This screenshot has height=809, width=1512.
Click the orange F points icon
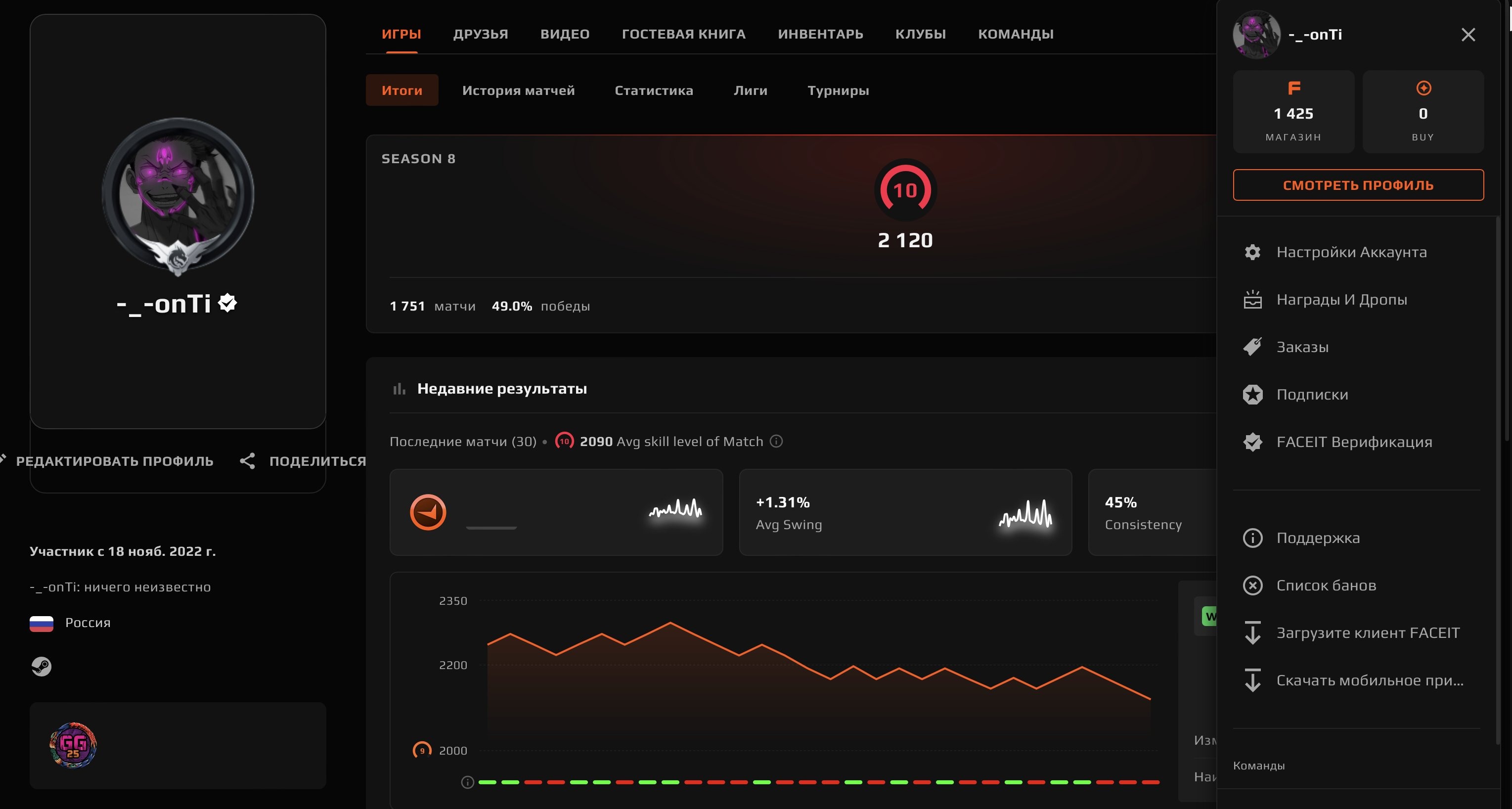point(1293,88)
